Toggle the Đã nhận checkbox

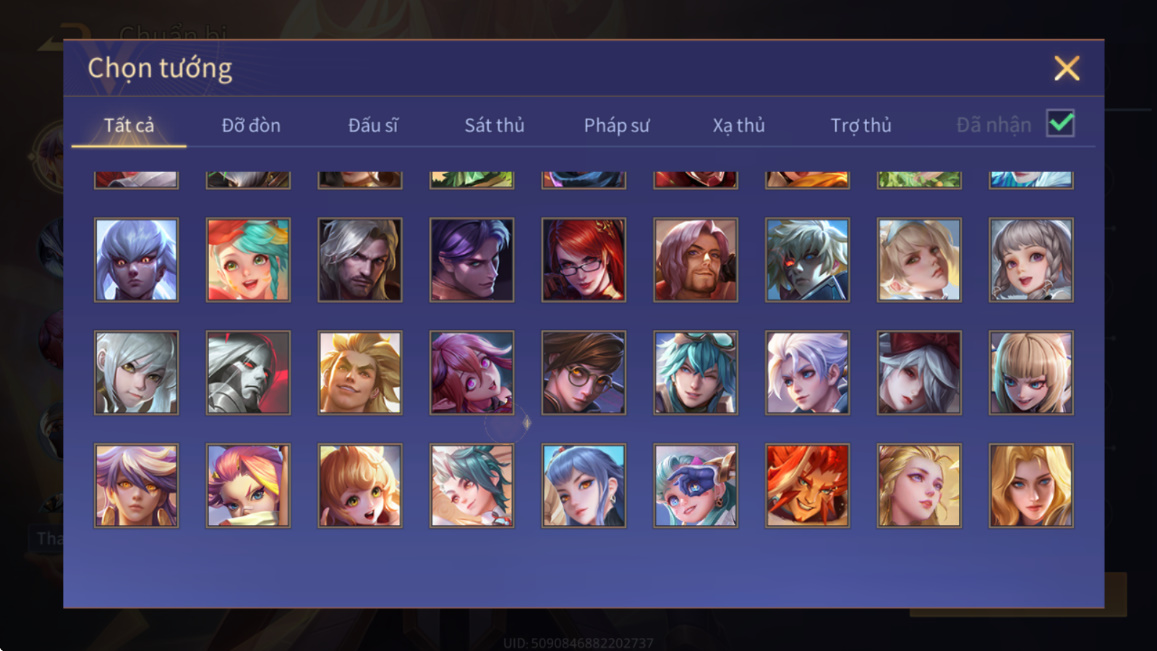click(1060, 123)
